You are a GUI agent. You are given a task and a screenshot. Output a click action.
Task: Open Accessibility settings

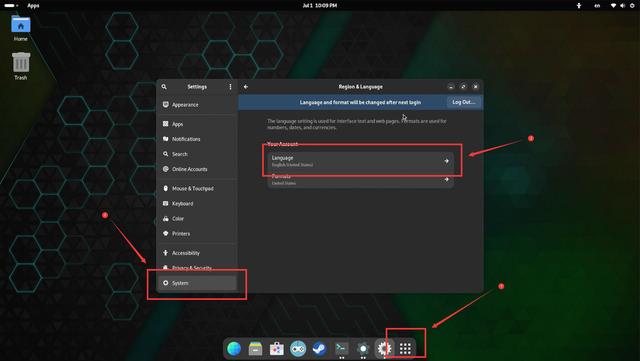pyautogui.click(x=197, y=253)
